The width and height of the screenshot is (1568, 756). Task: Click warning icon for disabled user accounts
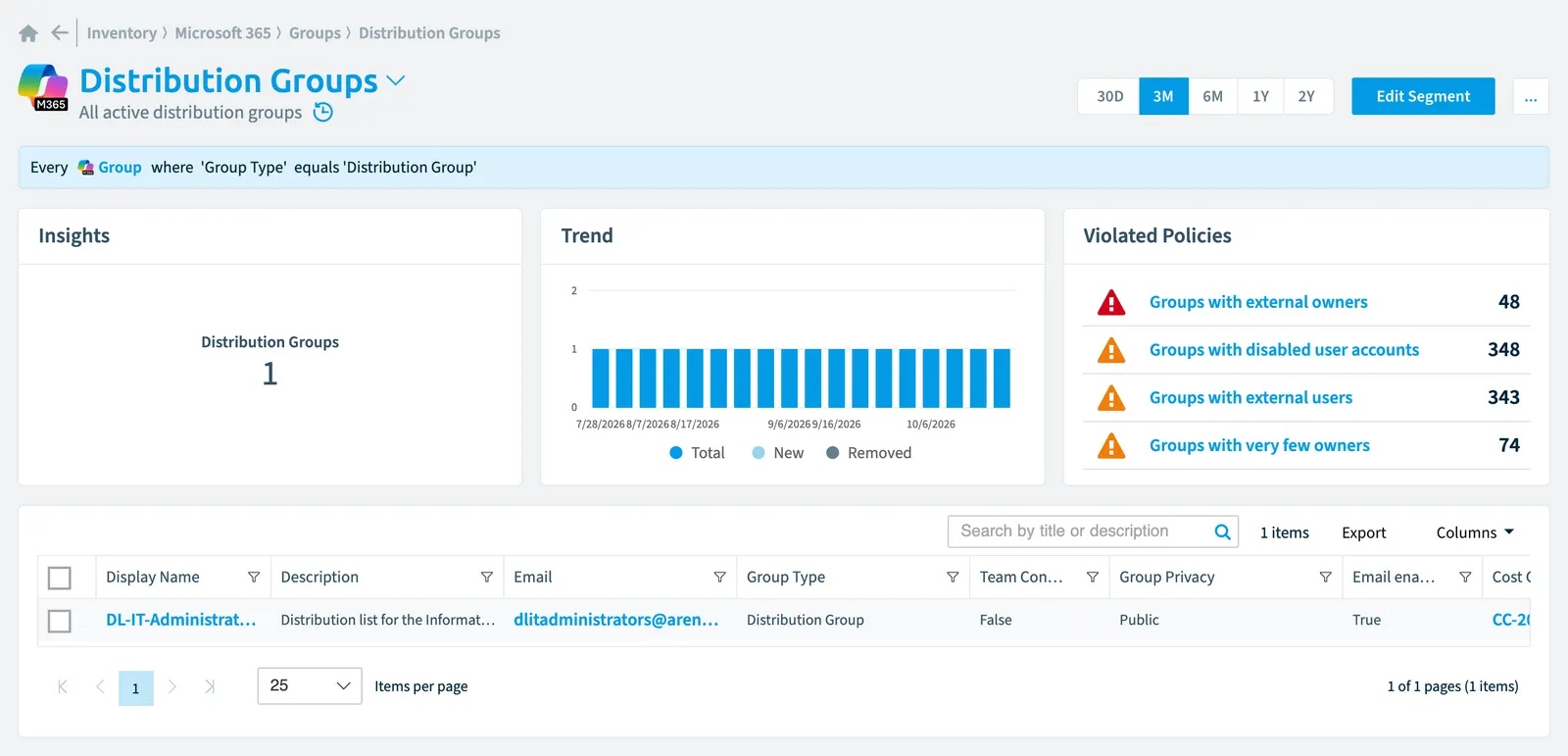[x=1111, y=350]
